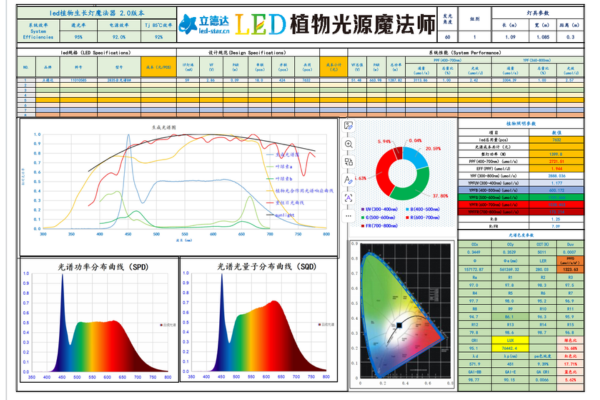
Task: Select the 1.085 width value cell
Action: coord(542,37)
